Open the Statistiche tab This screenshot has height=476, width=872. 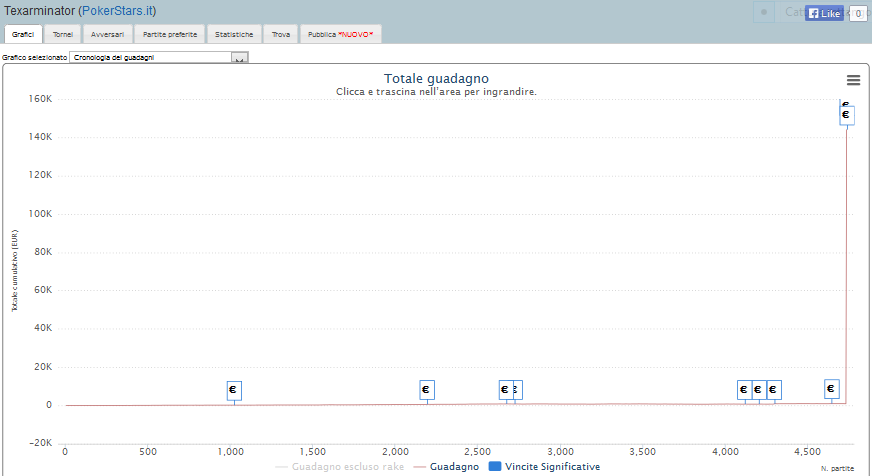click(x=234, y=34)
